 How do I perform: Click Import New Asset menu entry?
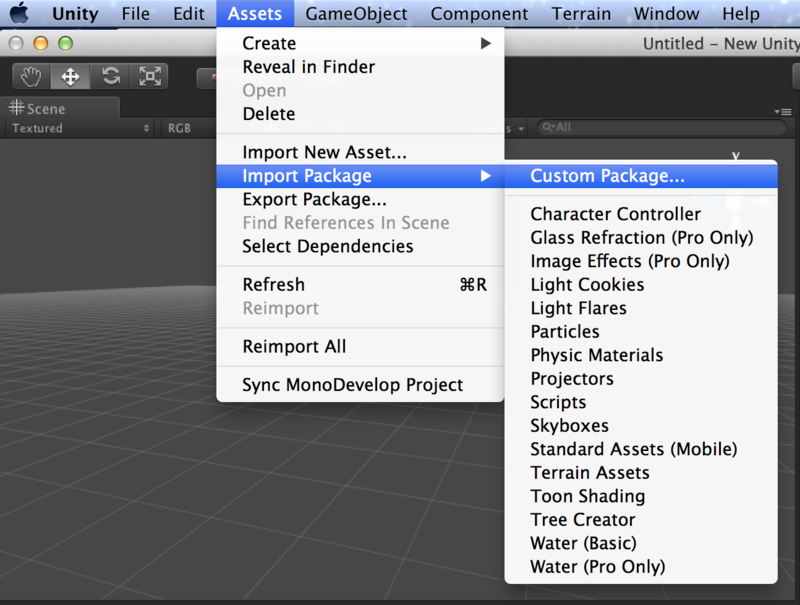(324, 152)
